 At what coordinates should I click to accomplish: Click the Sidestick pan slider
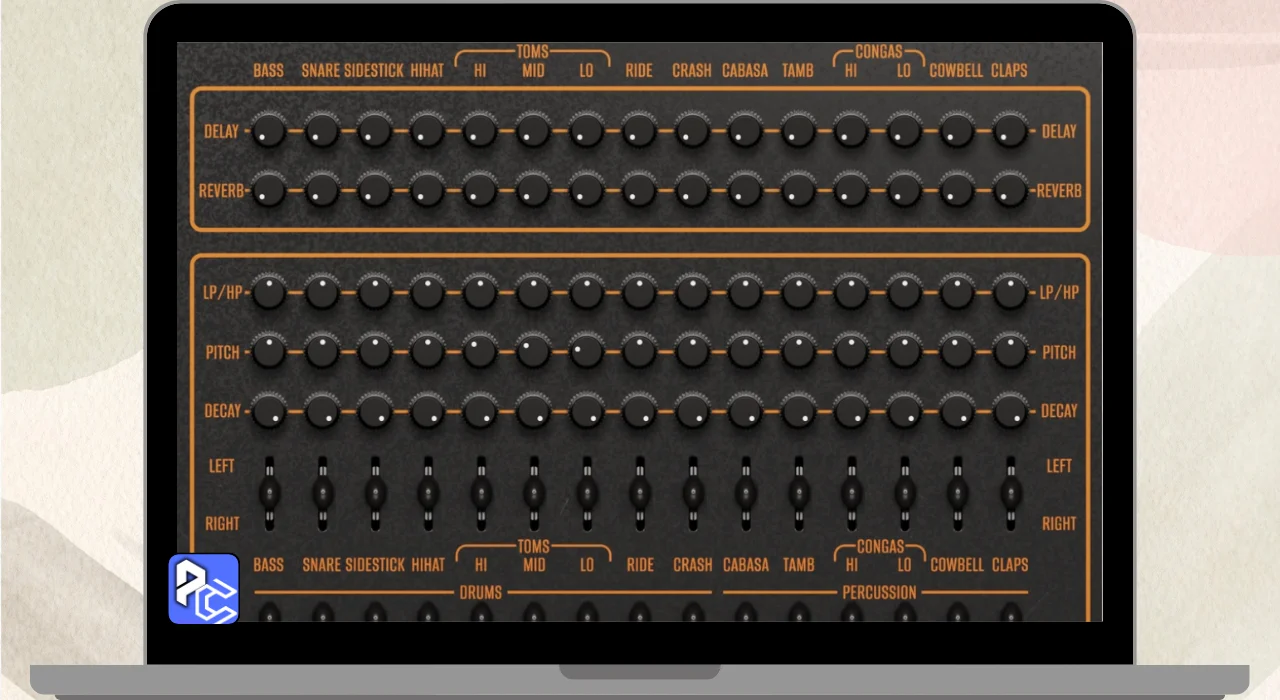375,493
